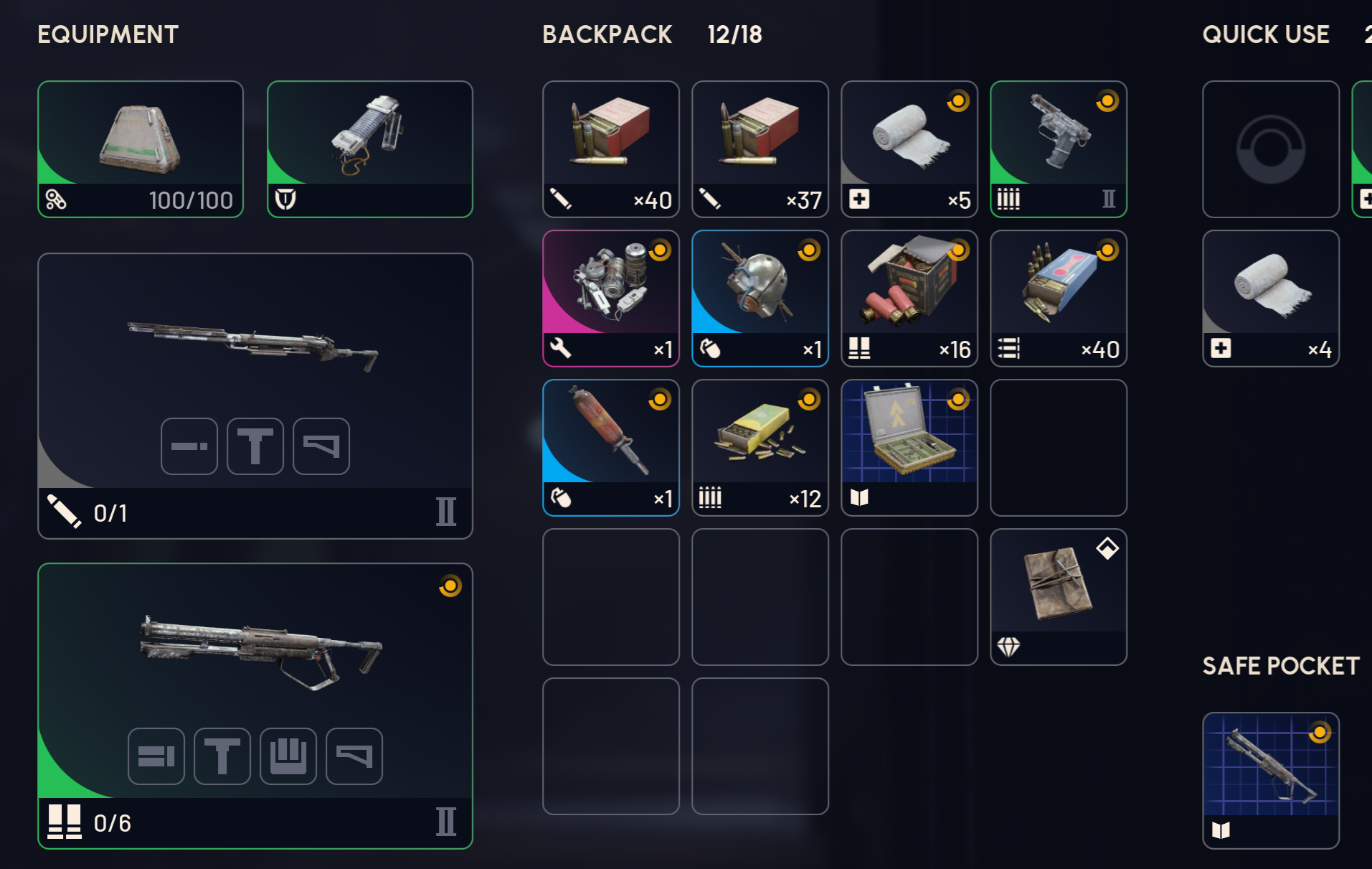Select the leather notebook item

click(1059, 597)
